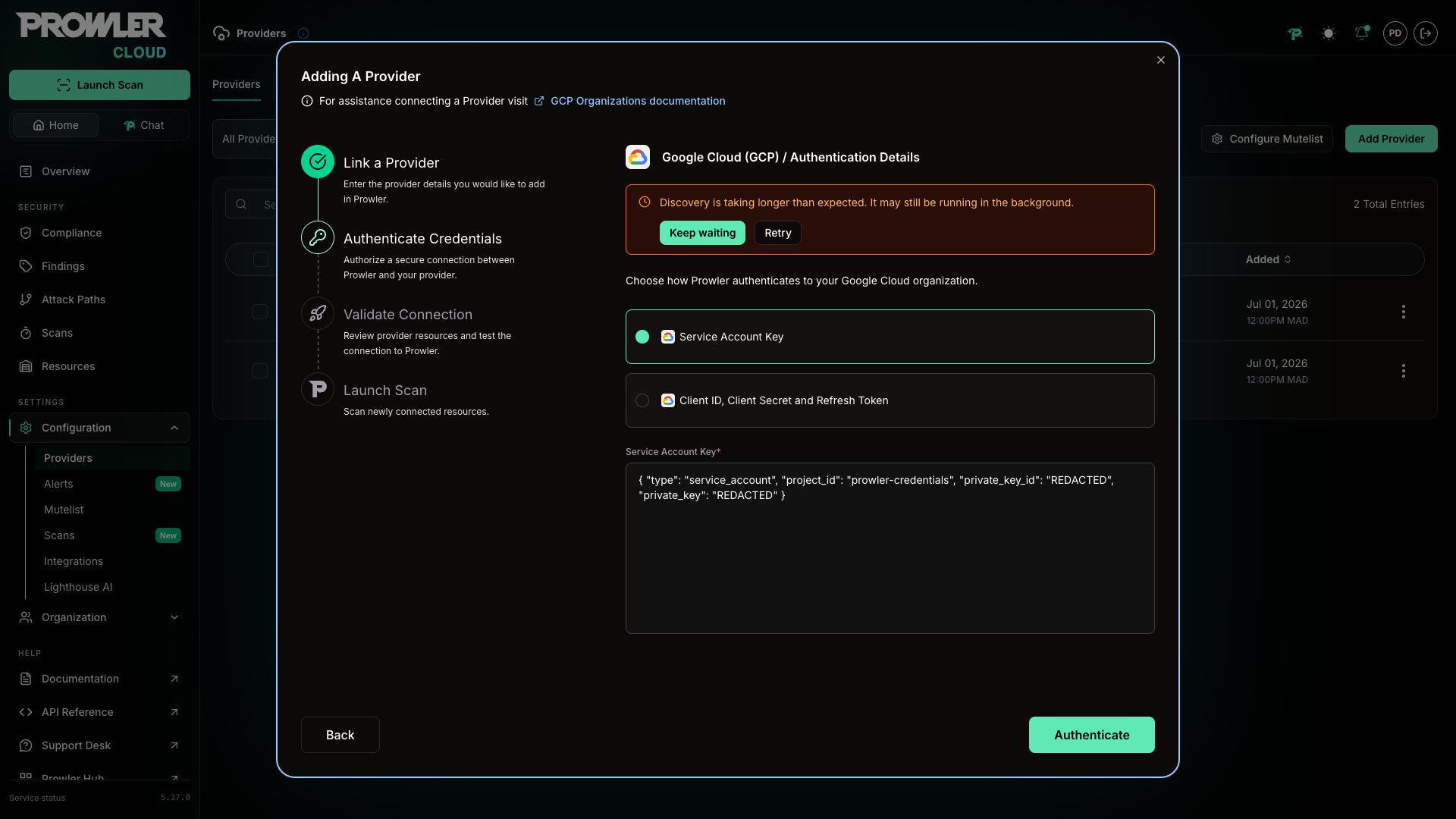
Task: Open Integrations settings
Action: 112,561
